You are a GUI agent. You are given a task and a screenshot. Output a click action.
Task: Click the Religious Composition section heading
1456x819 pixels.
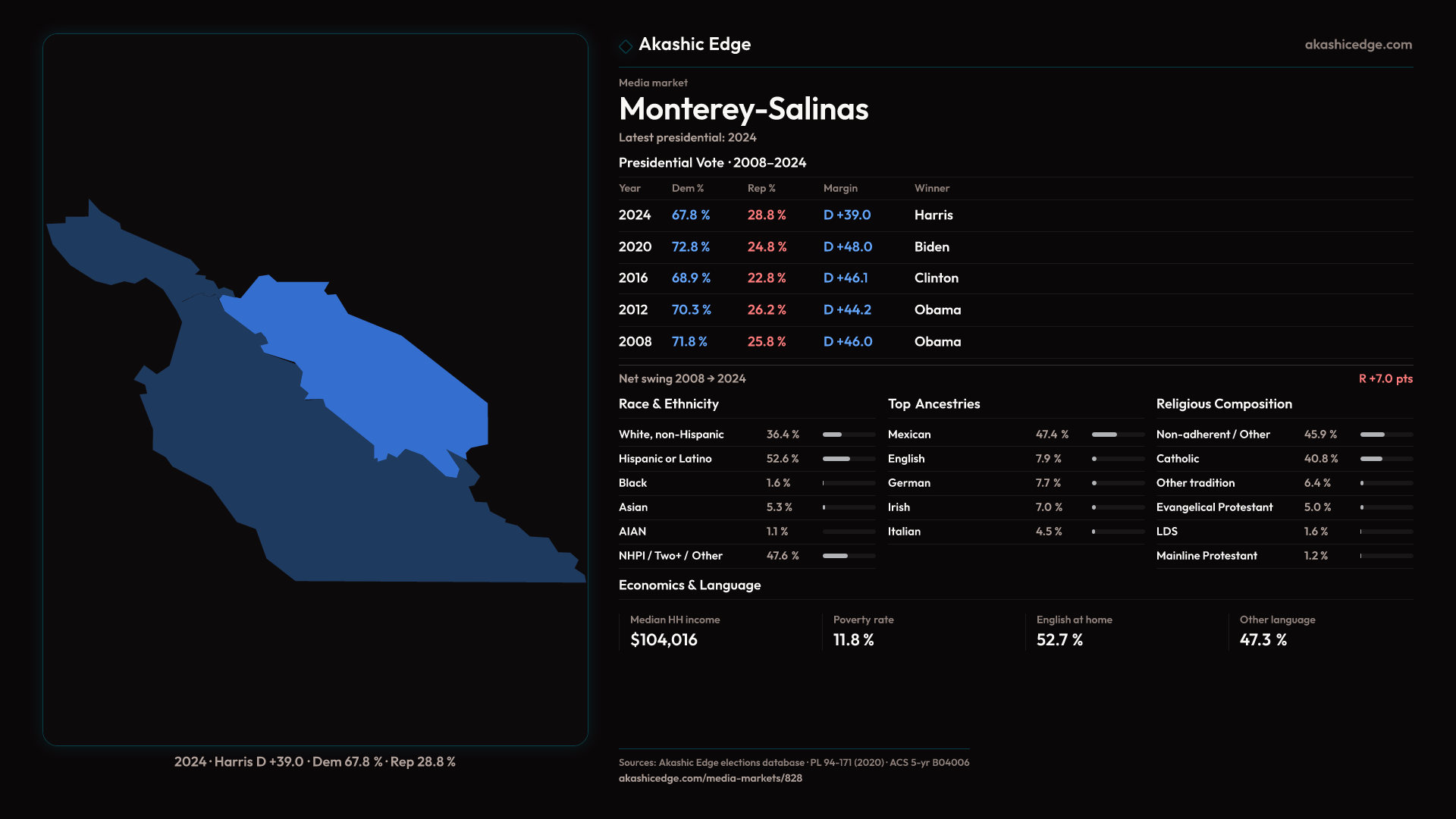(1223, 404)
